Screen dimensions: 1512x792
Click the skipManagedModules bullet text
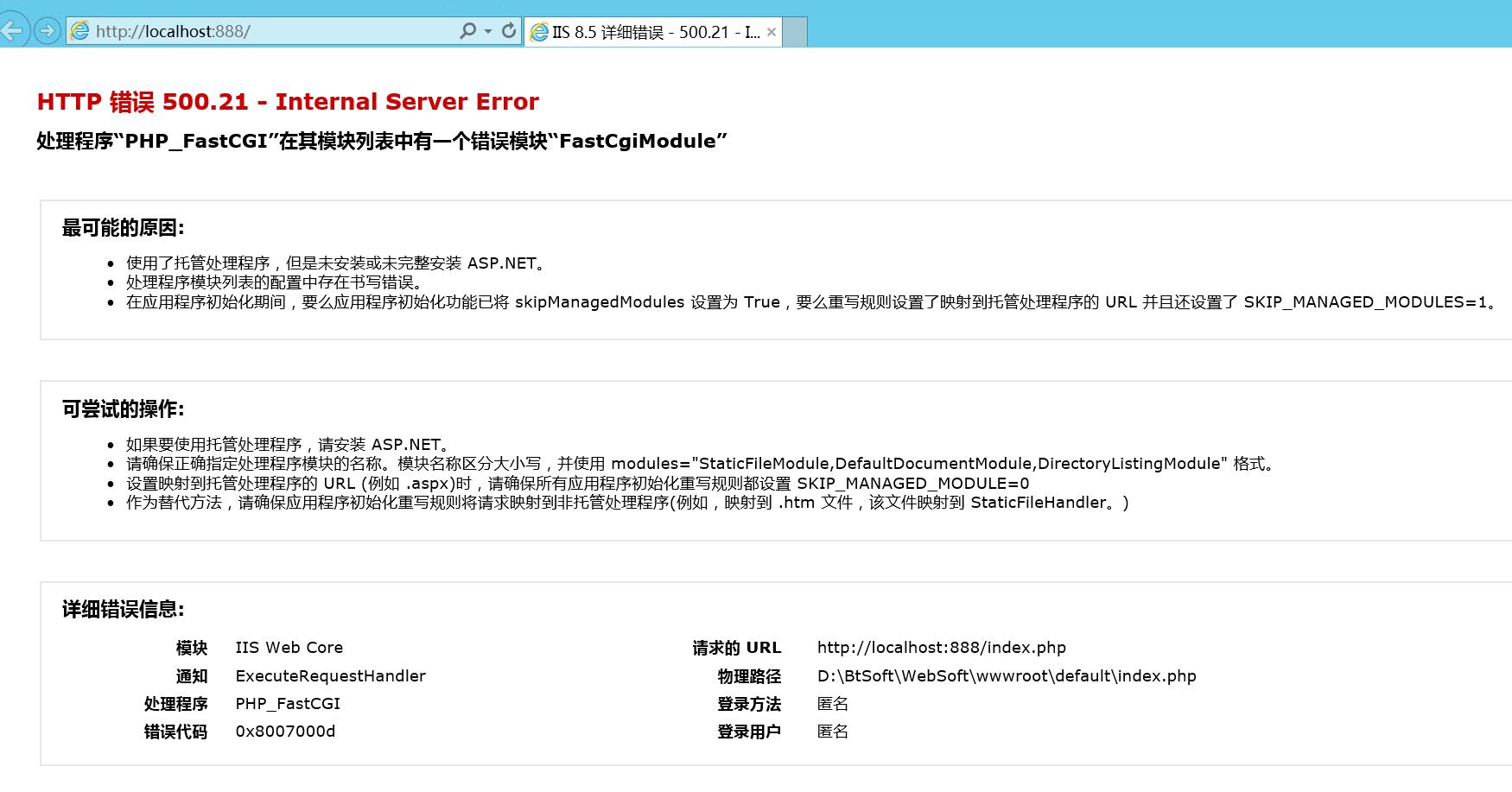click(814, 302)
